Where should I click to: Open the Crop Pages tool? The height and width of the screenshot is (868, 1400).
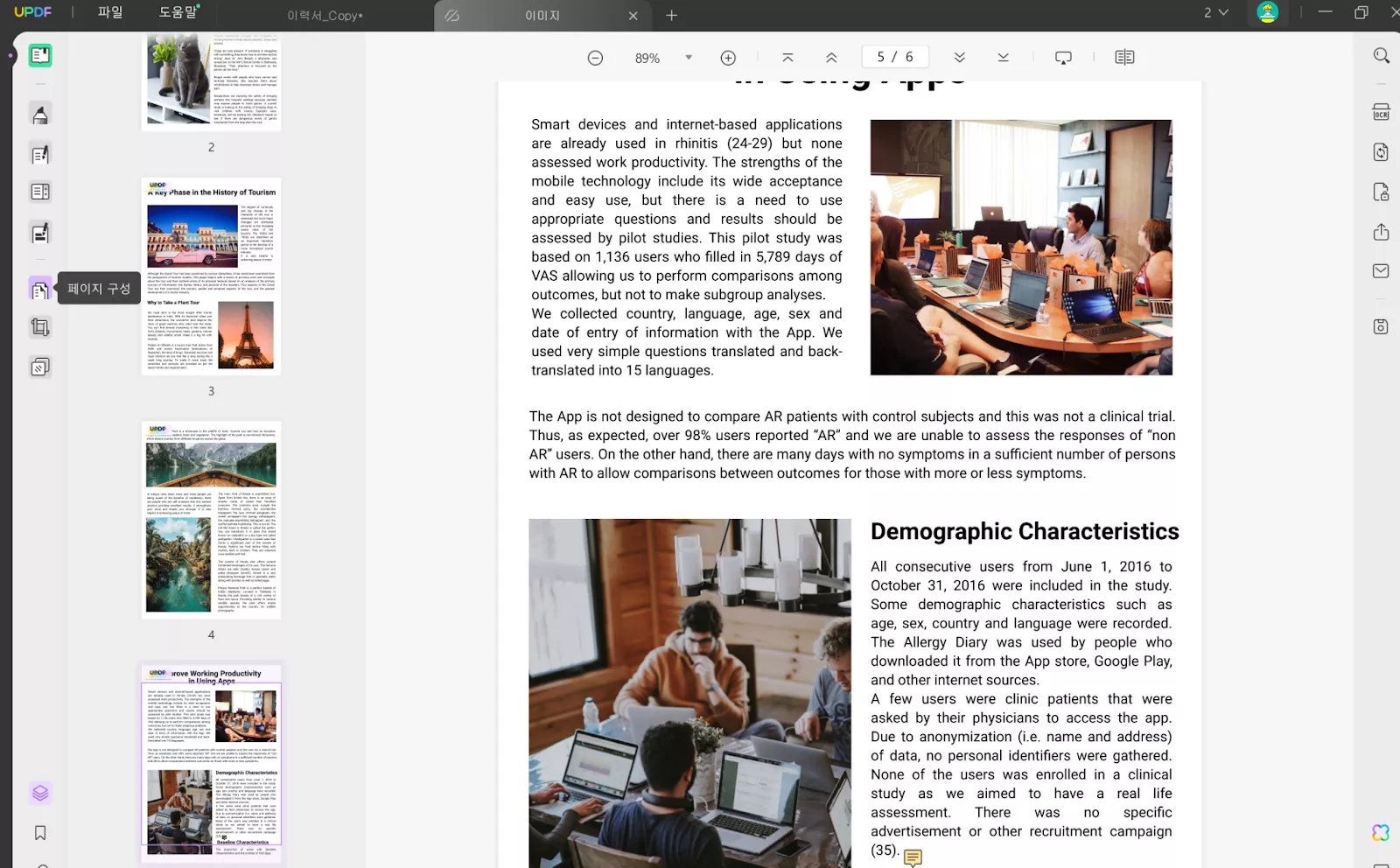point(40,327)
